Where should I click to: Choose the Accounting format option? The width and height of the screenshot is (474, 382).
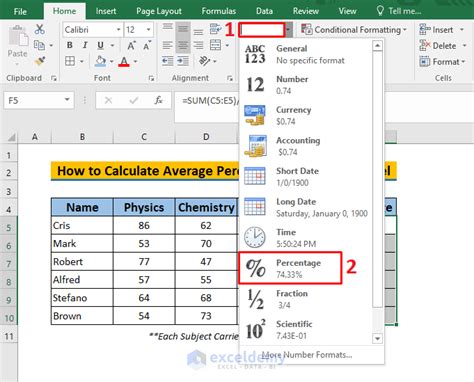coord(306,146)
